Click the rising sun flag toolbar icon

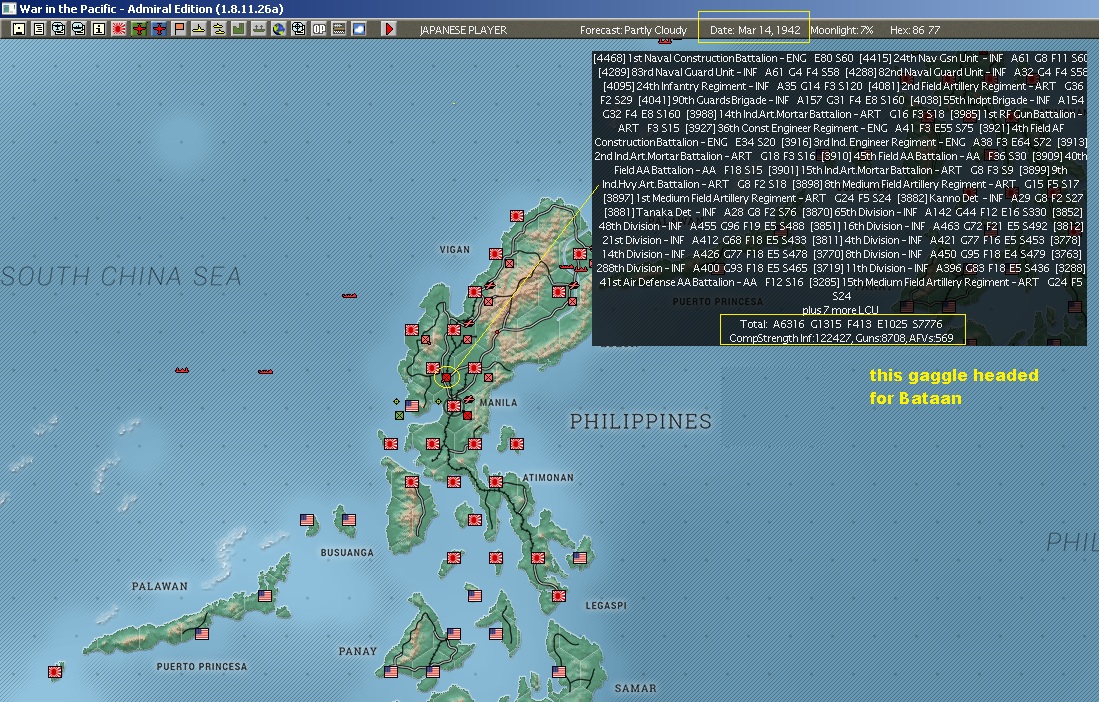tap(119, 29)
